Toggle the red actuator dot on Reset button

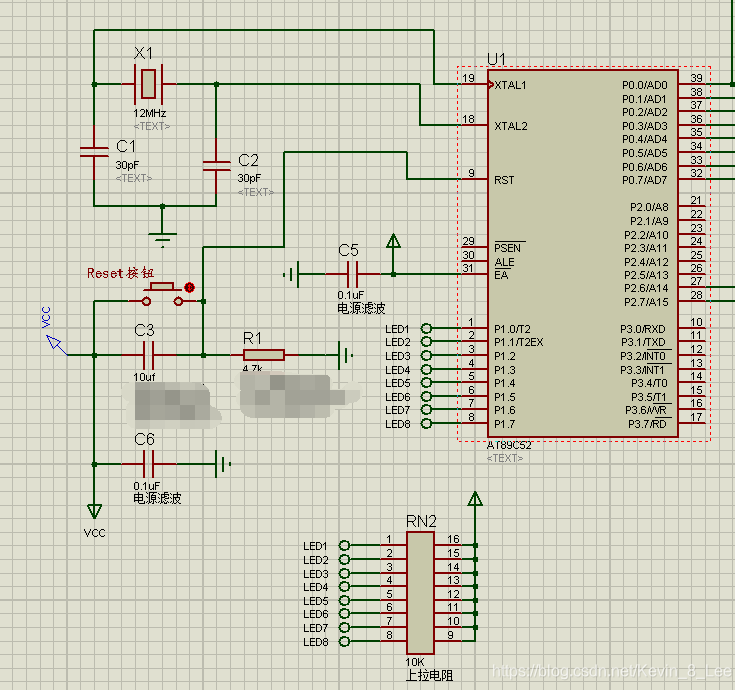(x=189, y=287)
